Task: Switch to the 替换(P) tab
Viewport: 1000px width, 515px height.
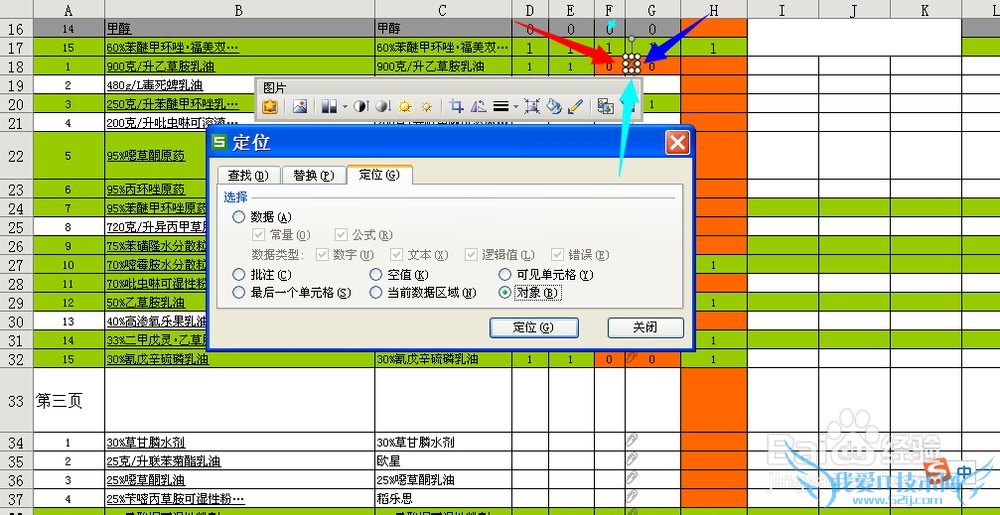Action: [x=313, y=175]
